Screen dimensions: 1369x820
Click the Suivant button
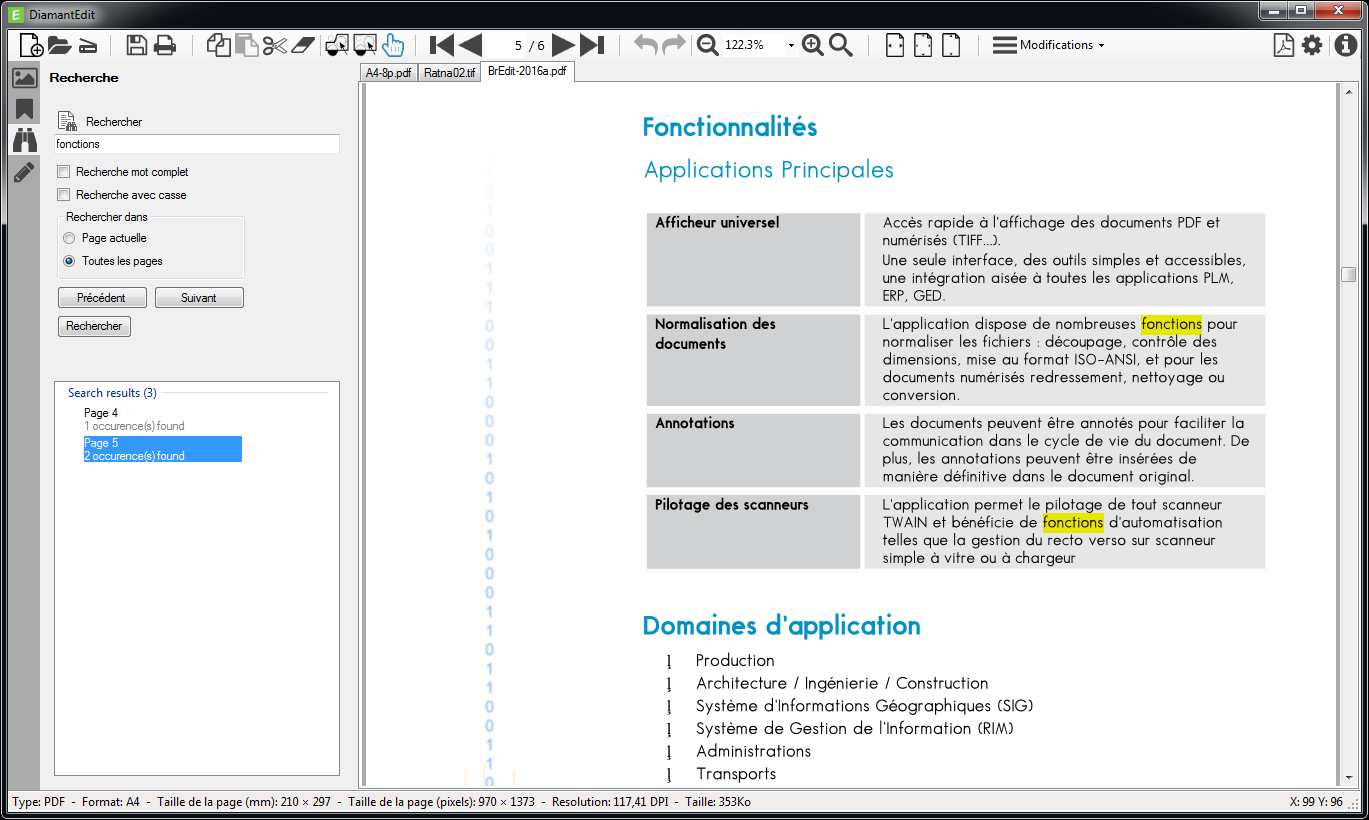point(199,298)
